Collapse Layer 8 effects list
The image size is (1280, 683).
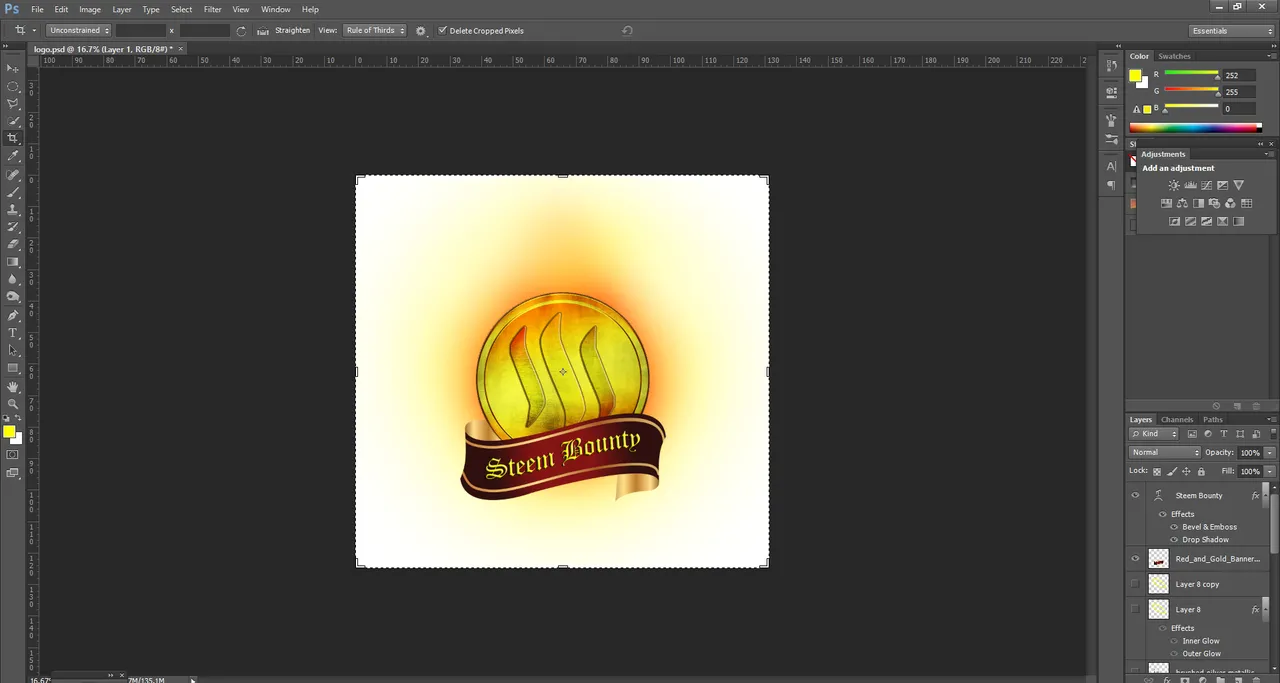tap(1267, 609)
